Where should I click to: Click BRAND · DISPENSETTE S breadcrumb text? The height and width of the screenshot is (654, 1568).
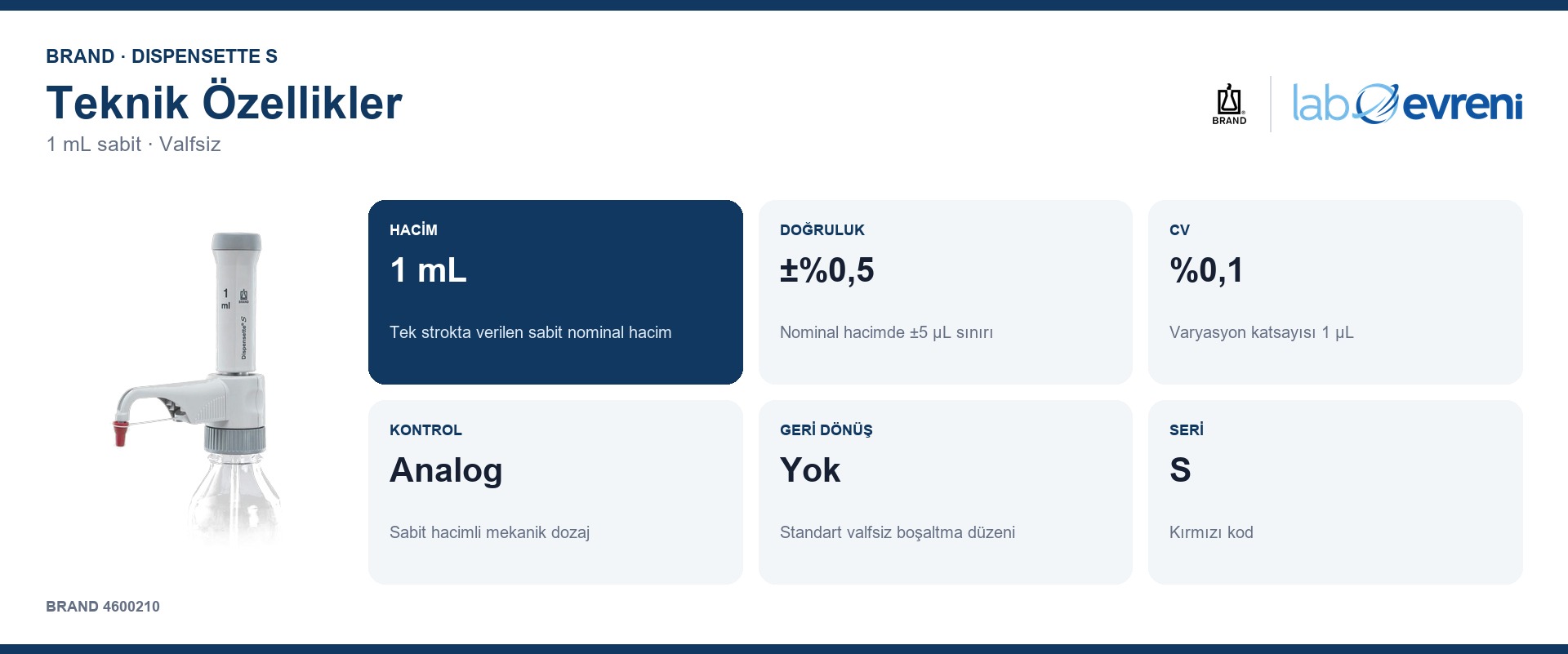pos(162,56)
